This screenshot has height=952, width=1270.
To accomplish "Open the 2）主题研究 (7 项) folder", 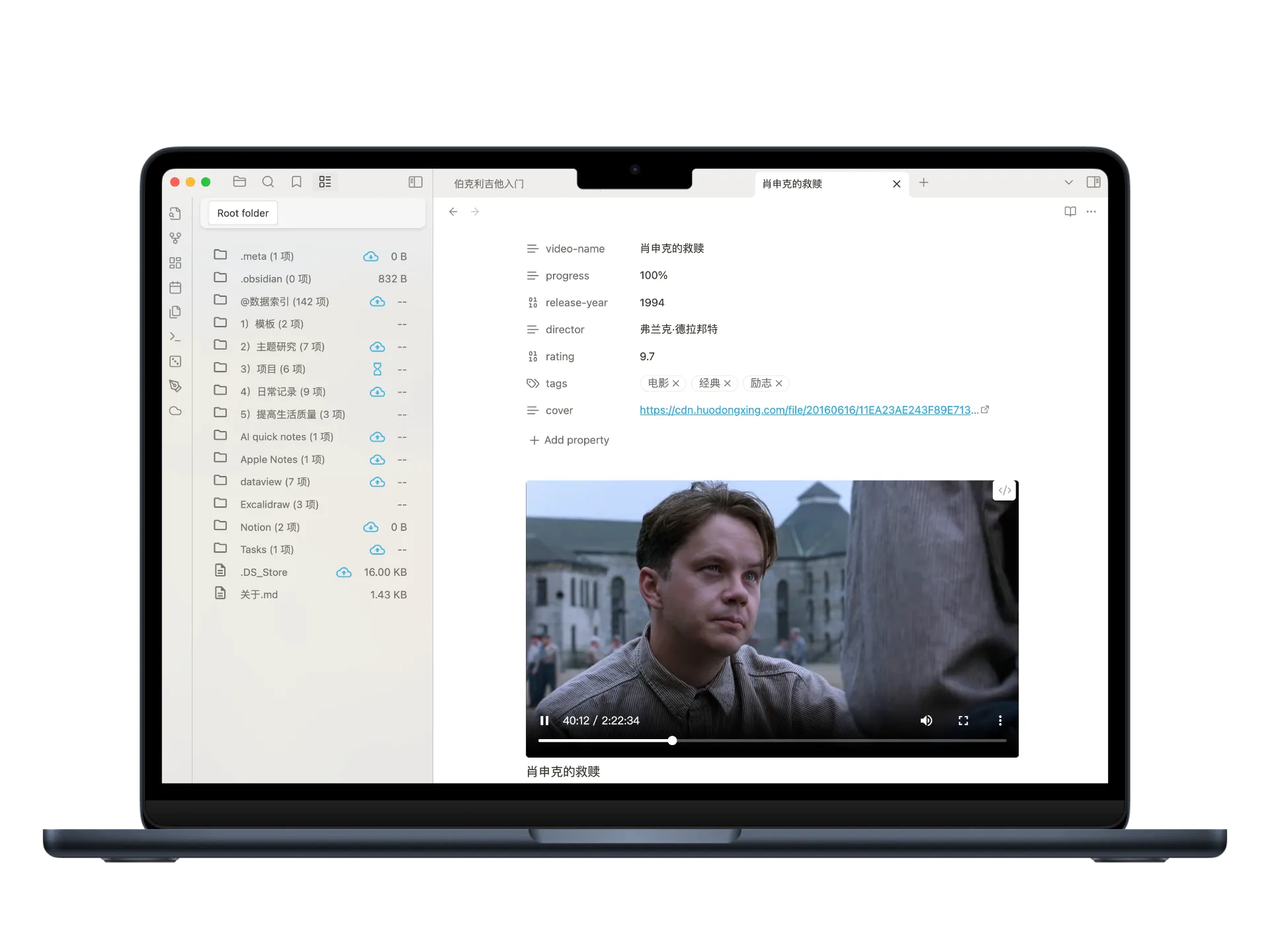I will 310,346.
